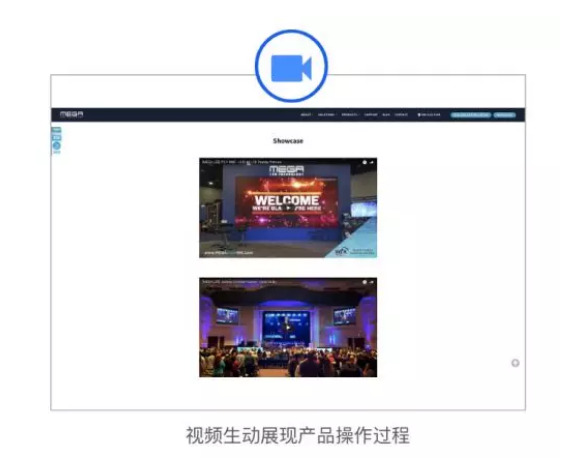Go to the Support nav item
The image size is (571, 464).
371,115
